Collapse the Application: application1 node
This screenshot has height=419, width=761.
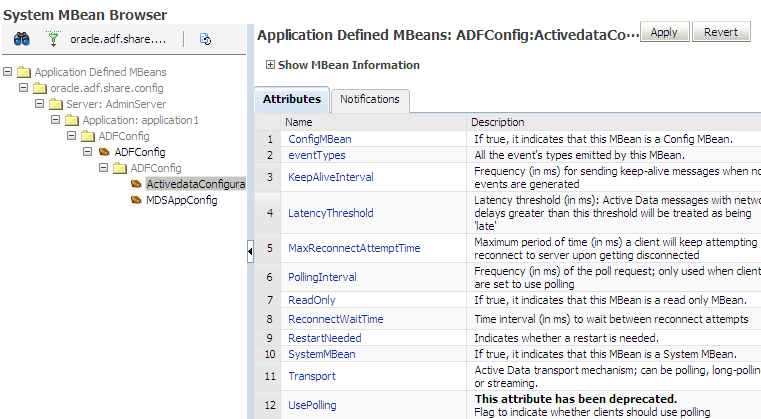pos(55,120)
